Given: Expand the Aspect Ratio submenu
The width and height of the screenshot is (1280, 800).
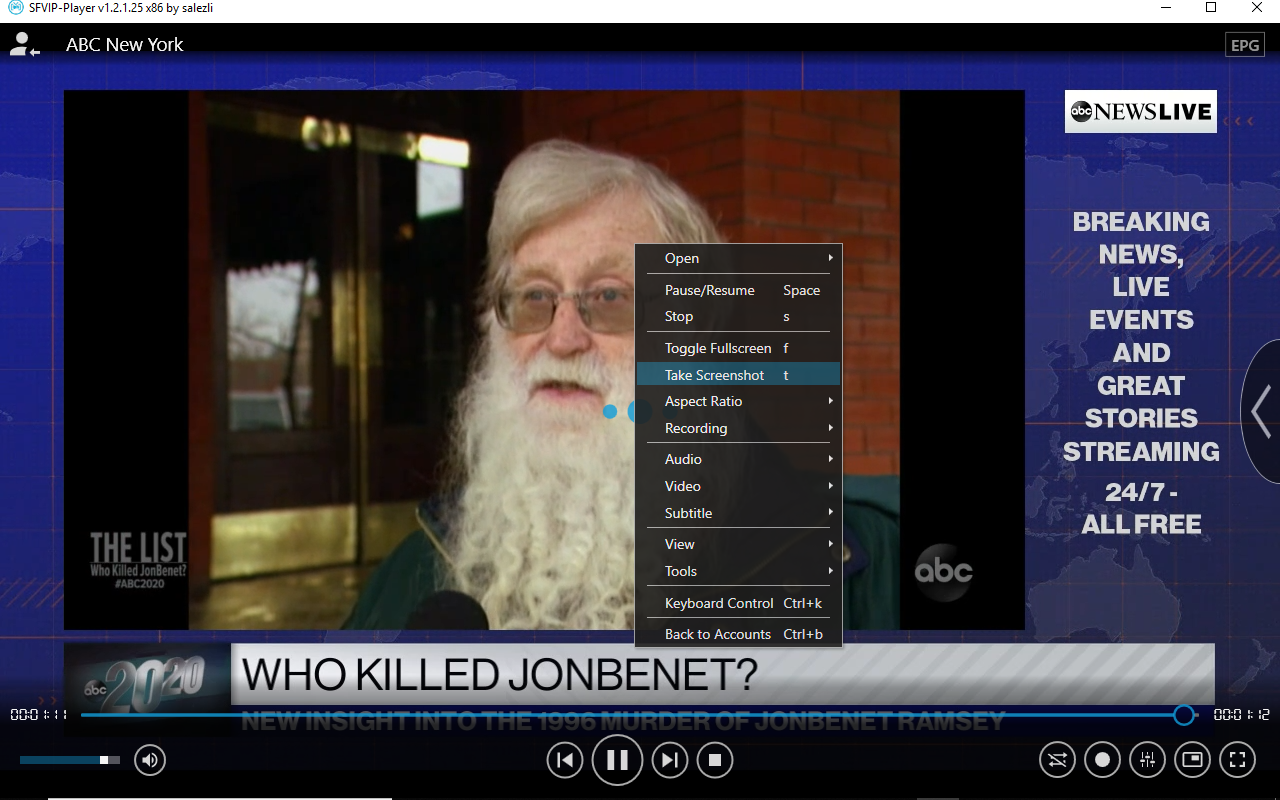Looking at the screenshot, I should coord(739,401).
